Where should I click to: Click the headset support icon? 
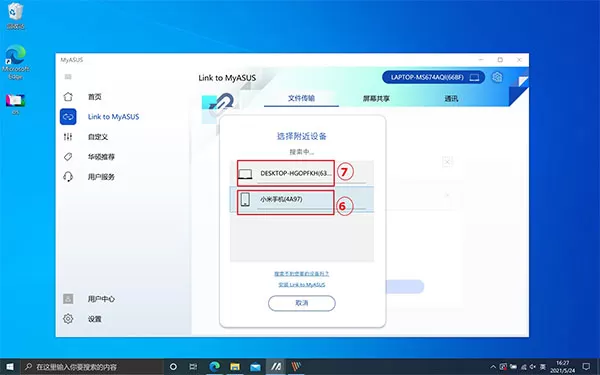click(68, 177)
